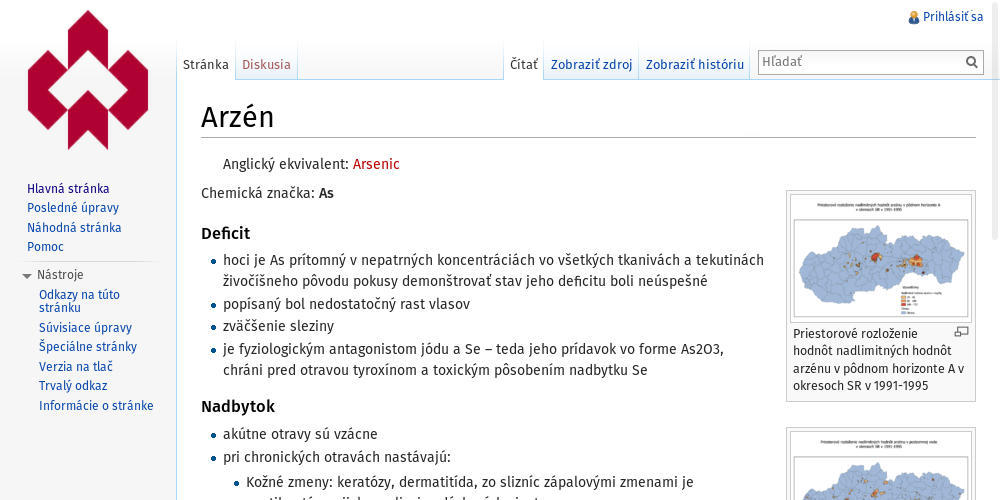
Task: Open Posledné úpravy in sidebar
Action: click(73, 208)
